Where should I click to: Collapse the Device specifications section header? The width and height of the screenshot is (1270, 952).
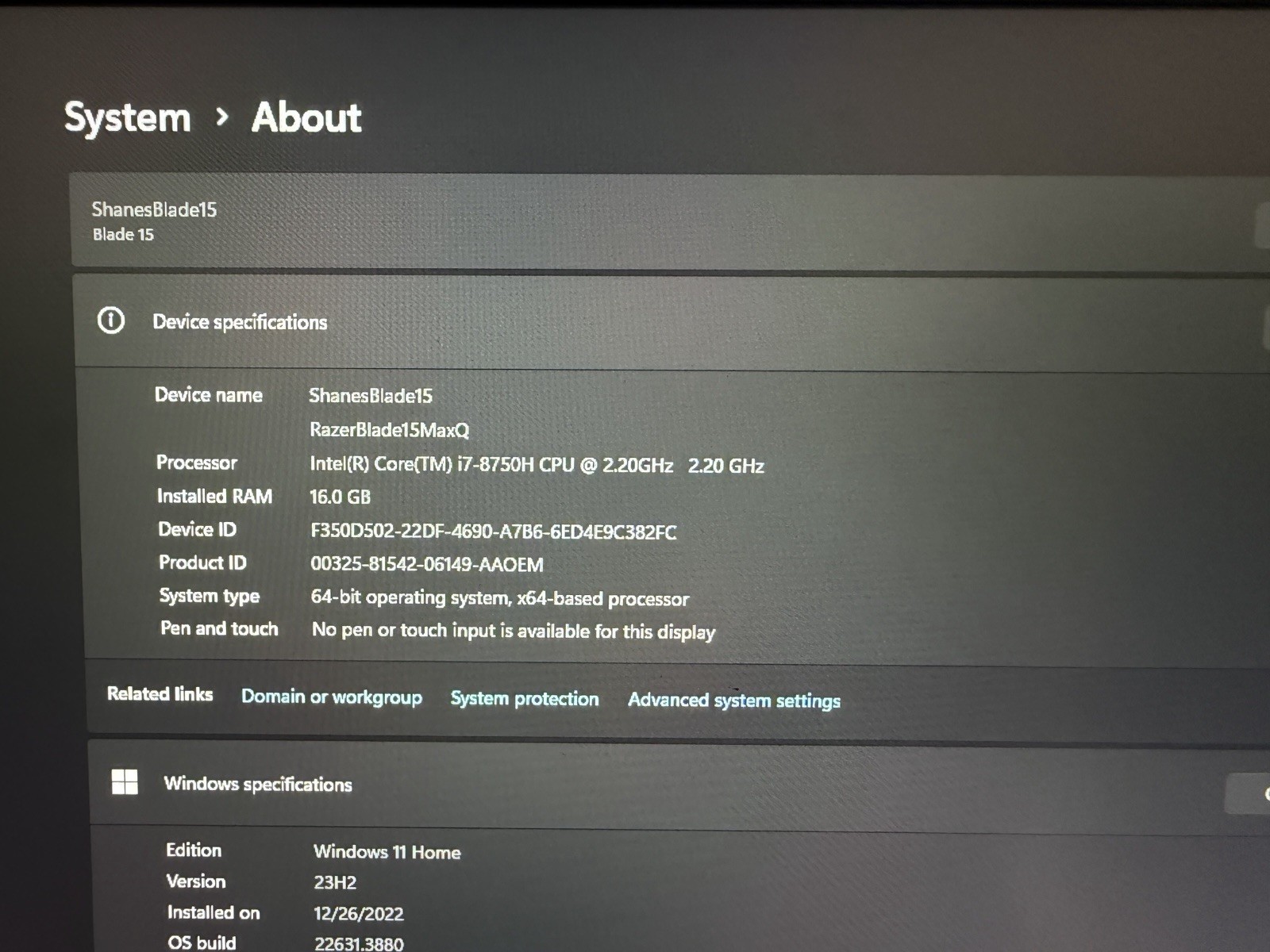click(x=672, y=322)
